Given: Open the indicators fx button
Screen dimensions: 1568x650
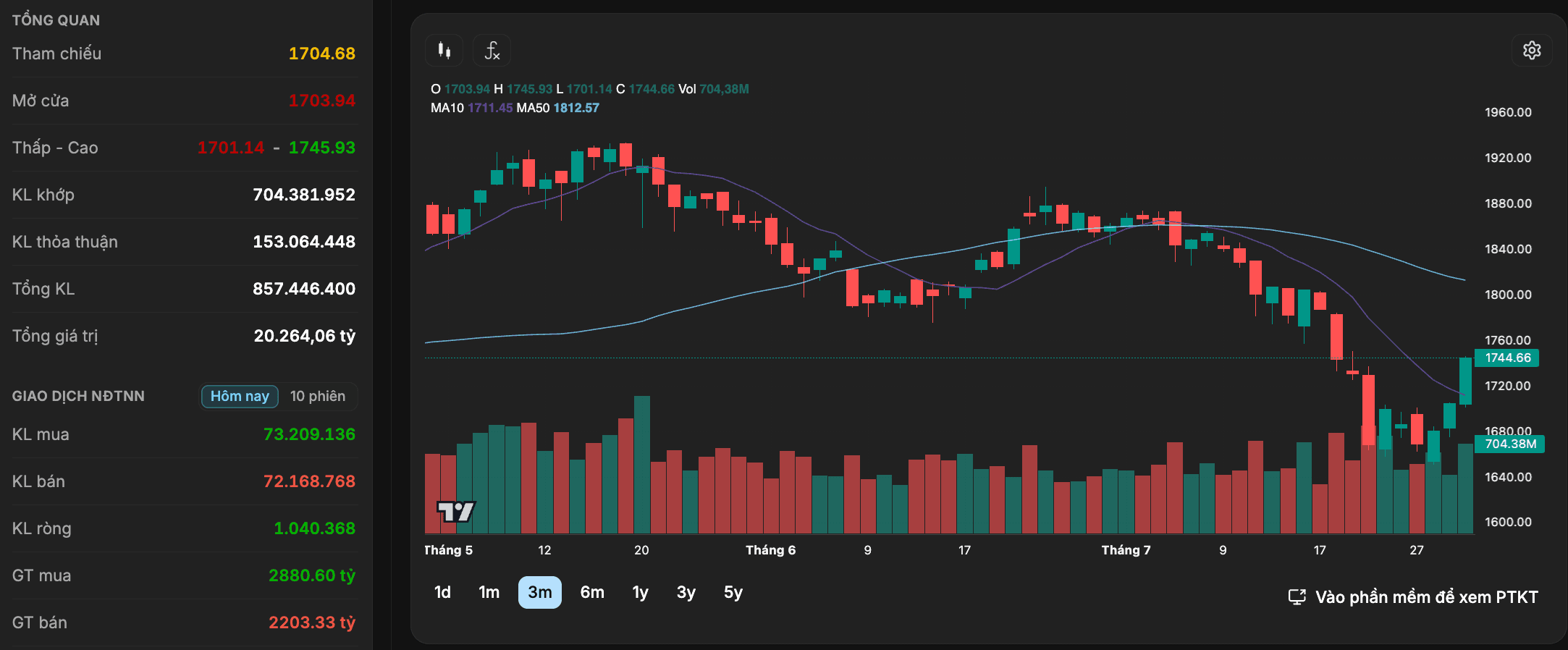Looking at the screenshot, I should [492, 51].
